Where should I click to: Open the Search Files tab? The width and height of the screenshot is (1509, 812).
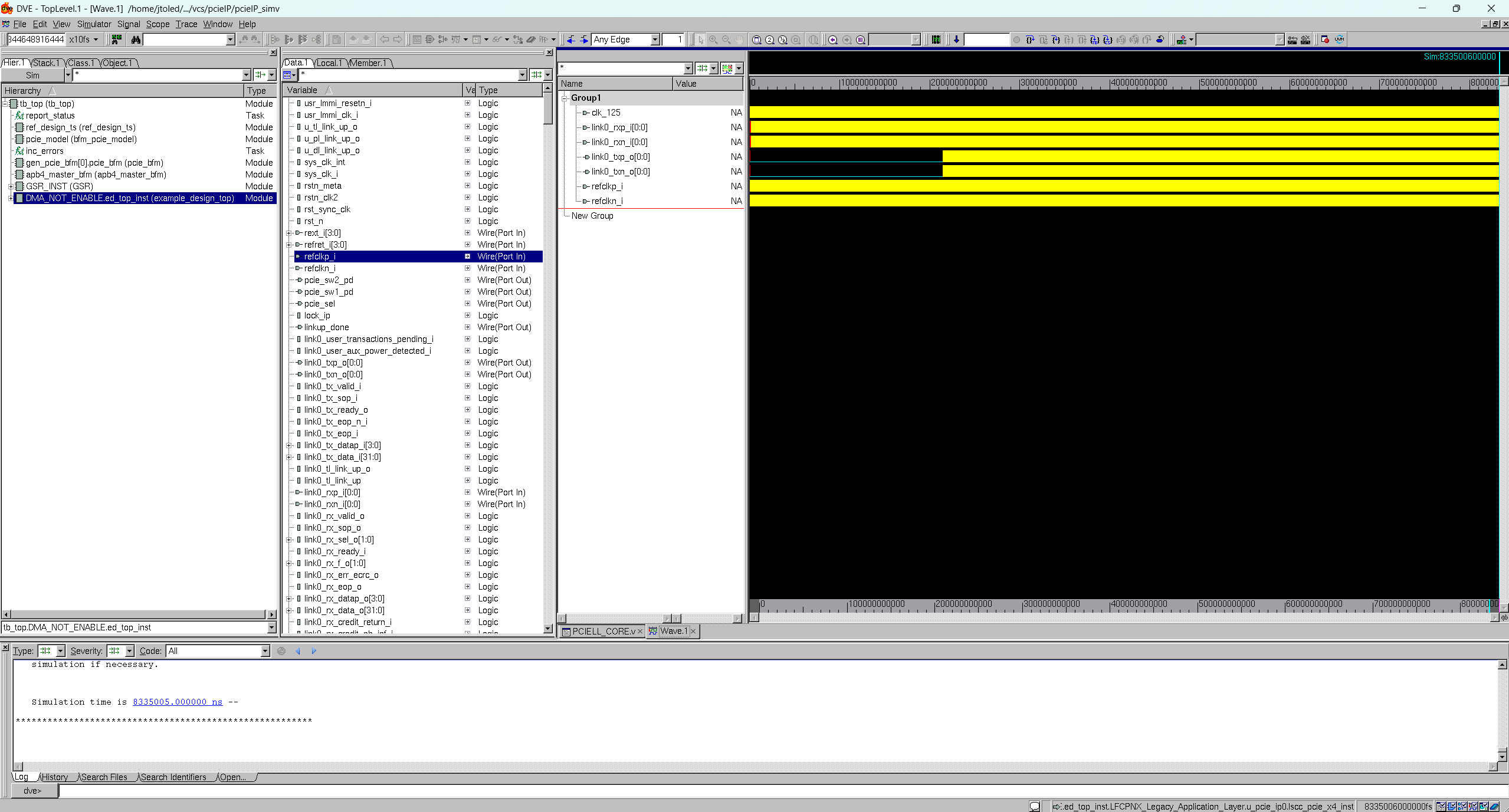[104, 777]
